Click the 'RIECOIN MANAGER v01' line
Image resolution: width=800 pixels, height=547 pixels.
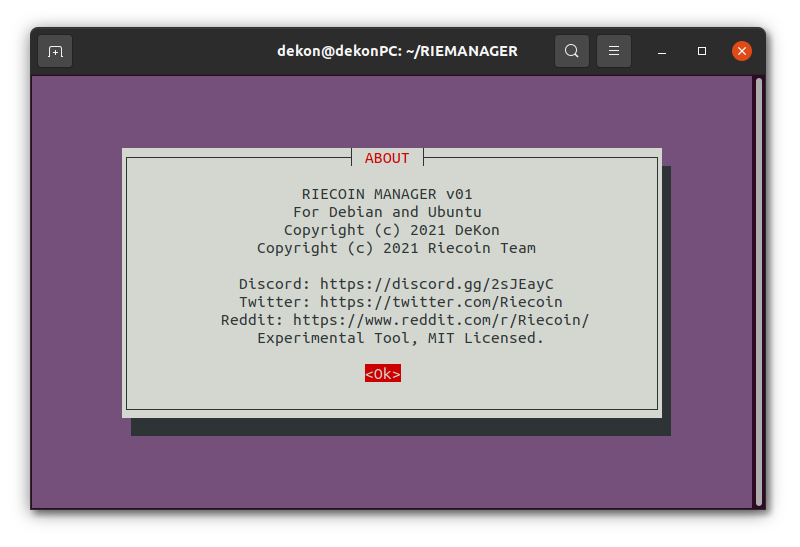(387, 194)
